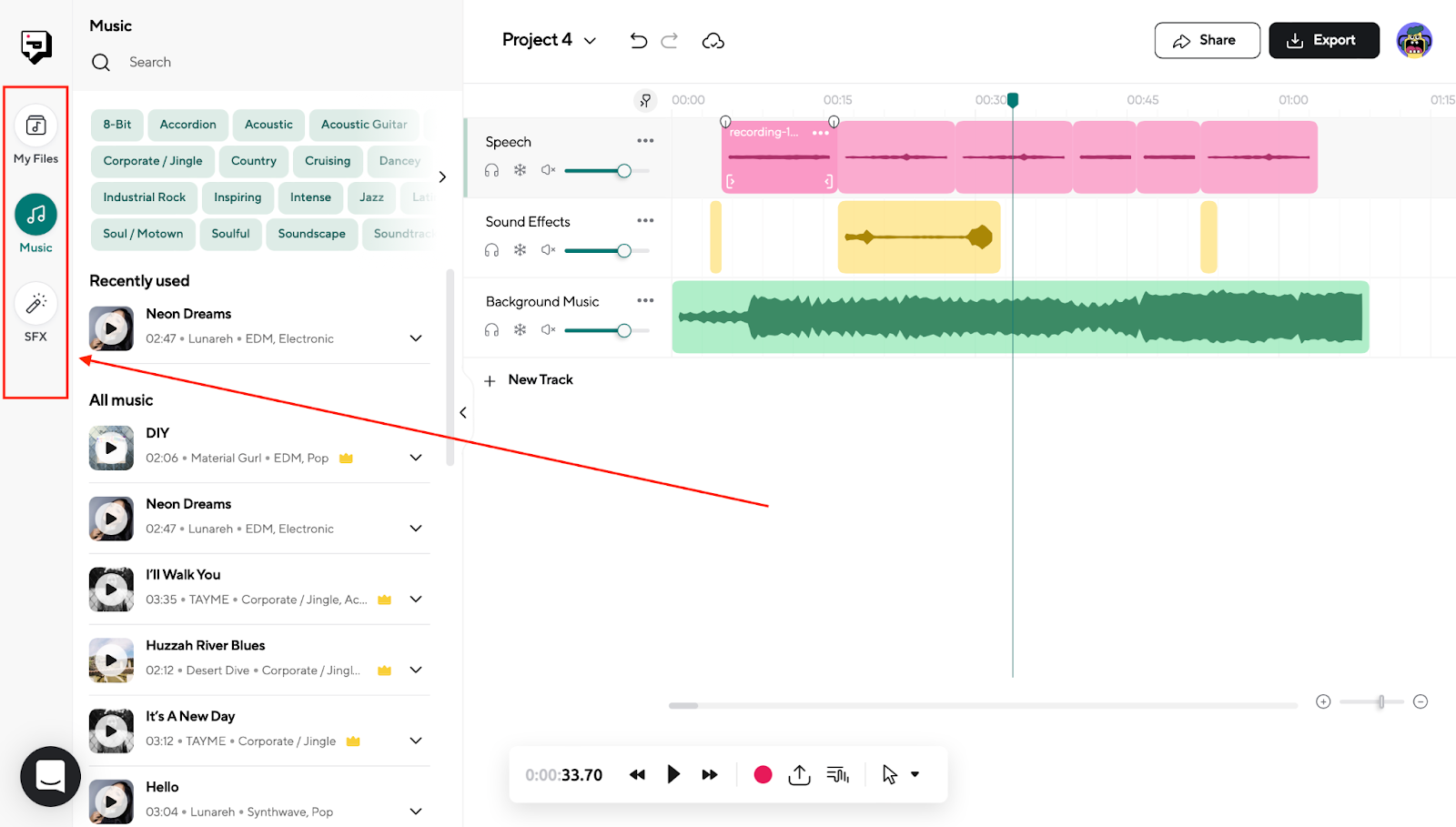Viewport: 1456px width, 827px height.
Task: Solo the Sound Effects track with headphones
Action: click(x=491, y=250)
